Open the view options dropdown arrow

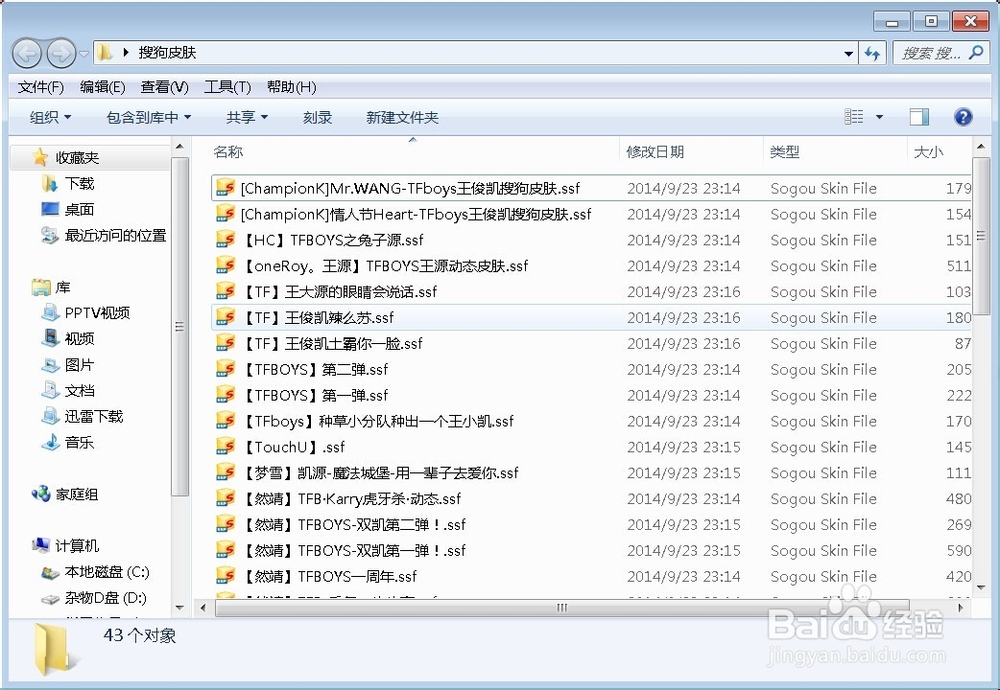(x=879, y=117)
